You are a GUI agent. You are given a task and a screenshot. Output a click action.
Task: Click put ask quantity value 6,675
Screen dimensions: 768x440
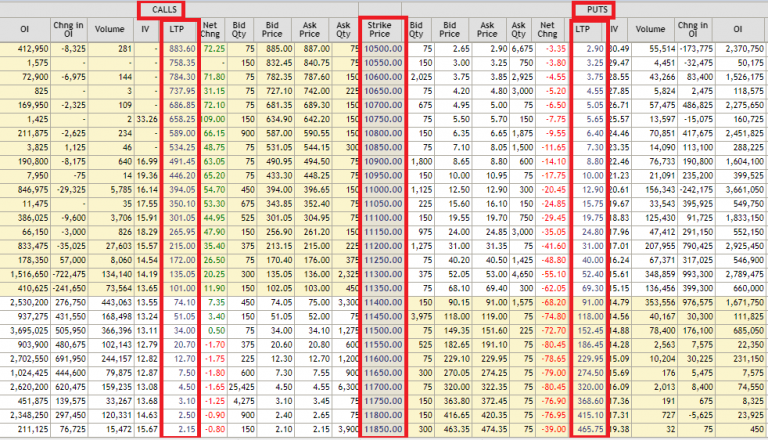click(x=522, y=49)
